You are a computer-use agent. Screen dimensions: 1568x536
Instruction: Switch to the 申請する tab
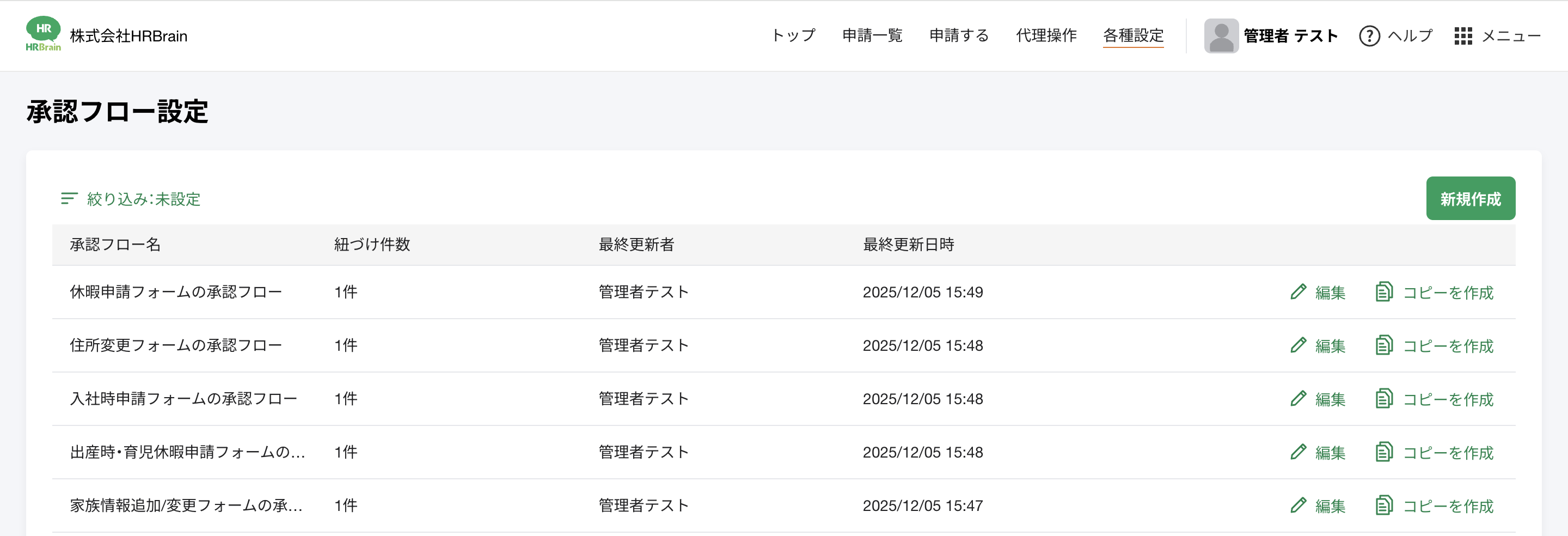click(x=959, y=35)
